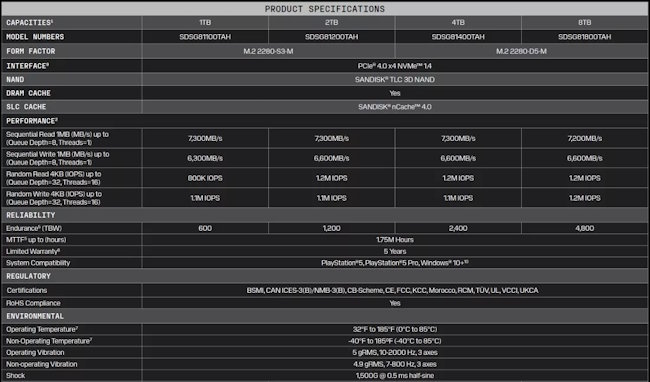Select model number SDSG81100TAH
The width and height of the screenshot is (650, 382).
[205, 37]
